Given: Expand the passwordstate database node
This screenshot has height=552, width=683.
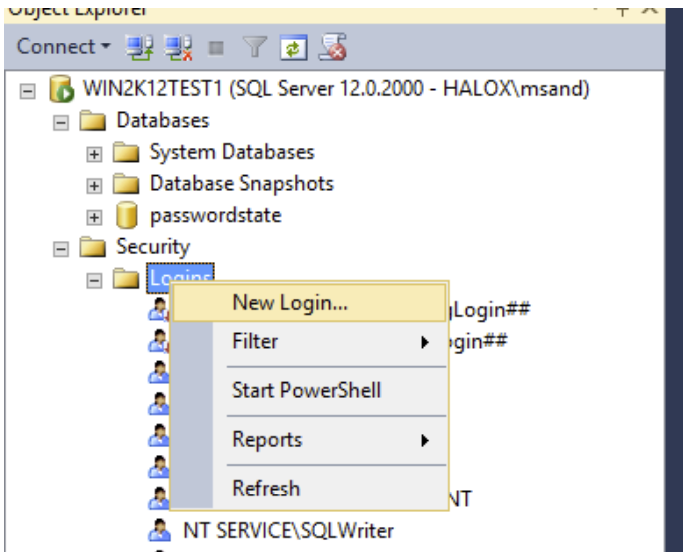Looking at the screenshot, I should (94, 217).
